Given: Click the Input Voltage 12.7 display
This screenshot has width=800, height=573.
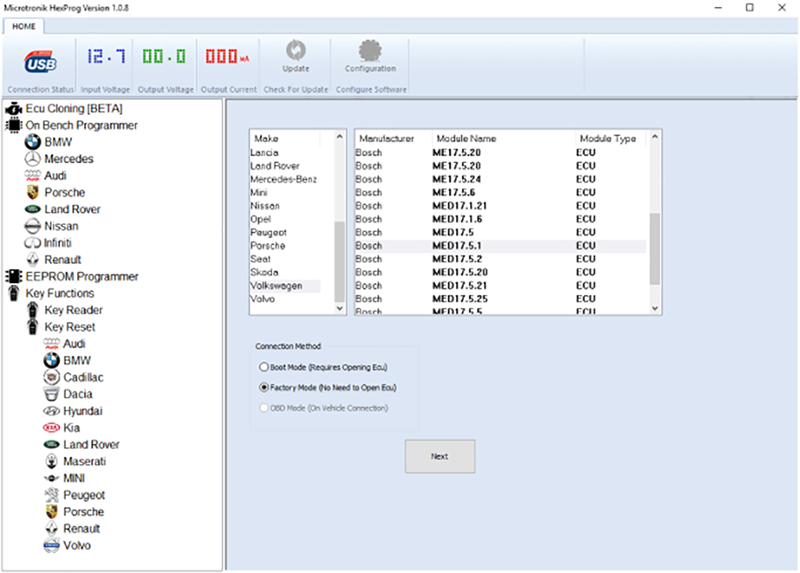Looking at the screenshot, I should 106,56.
